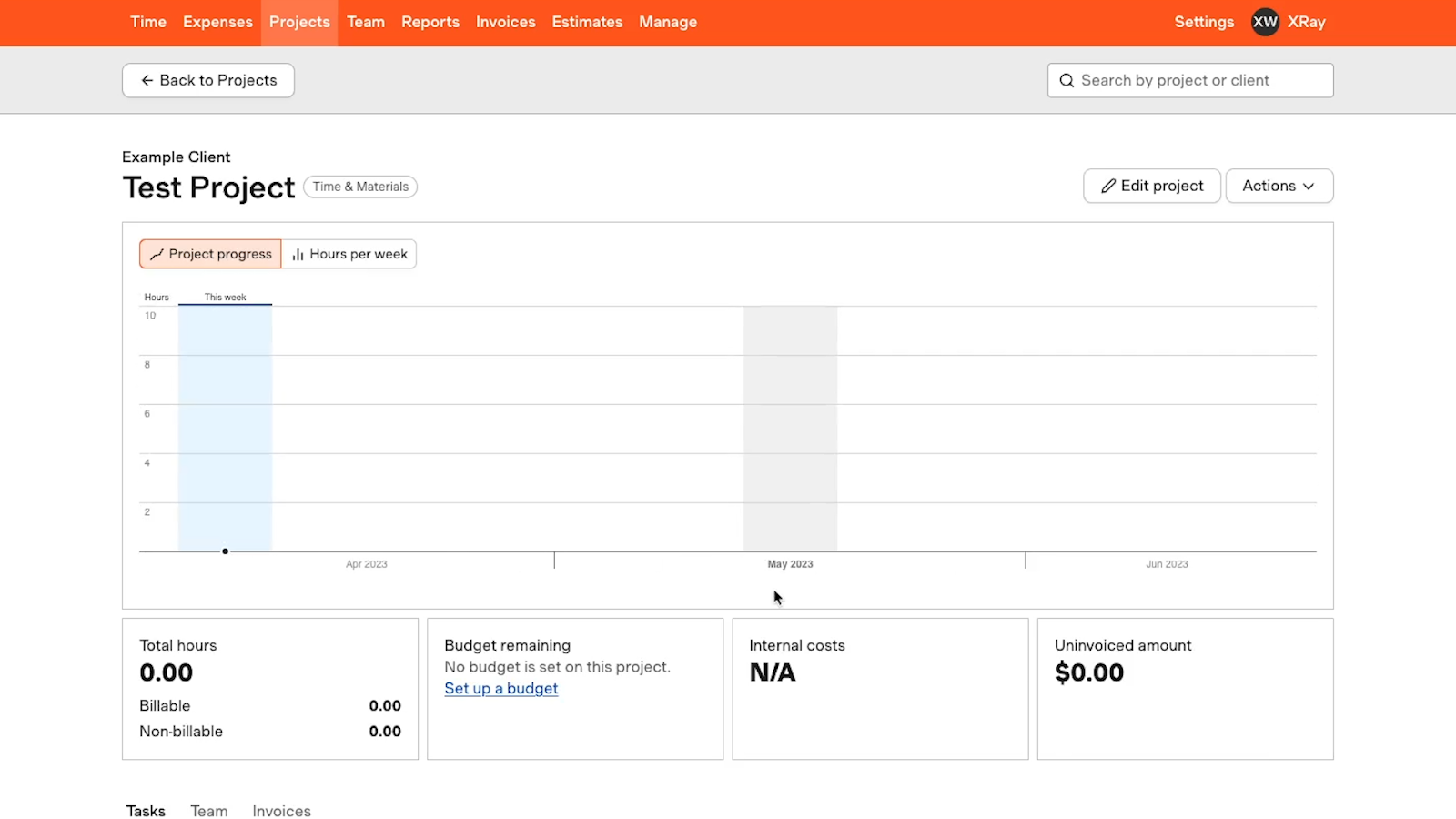1456x819 pixels.
Task: Click the data point dot on the chart
Action: coord(225,551)
